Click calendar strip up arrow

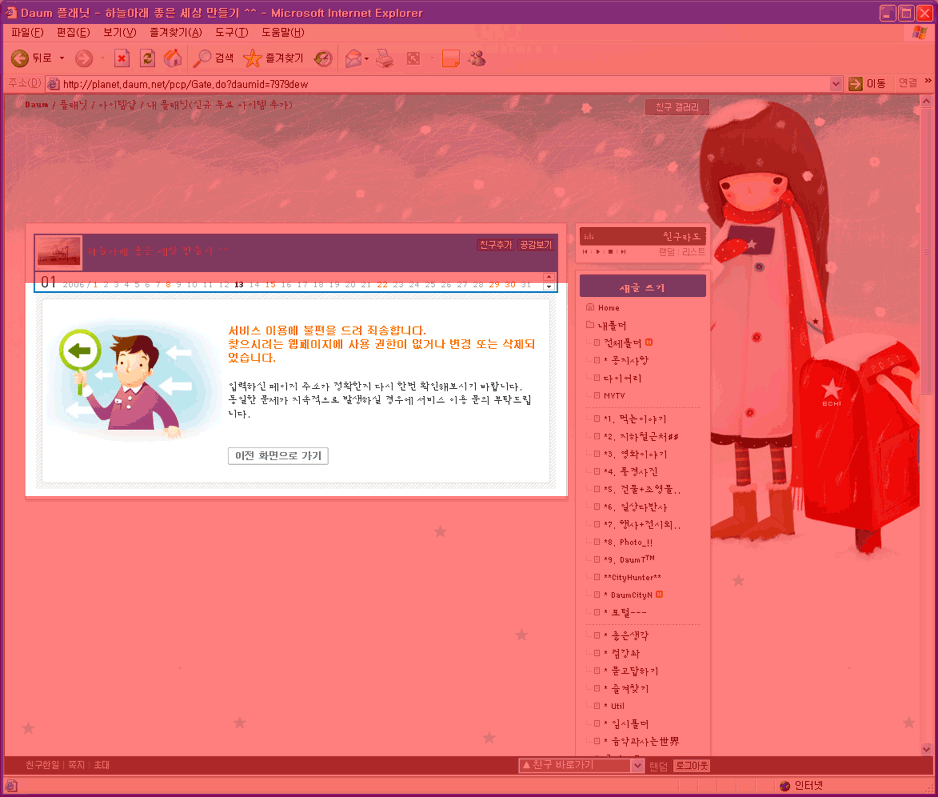tap(548, 276)
